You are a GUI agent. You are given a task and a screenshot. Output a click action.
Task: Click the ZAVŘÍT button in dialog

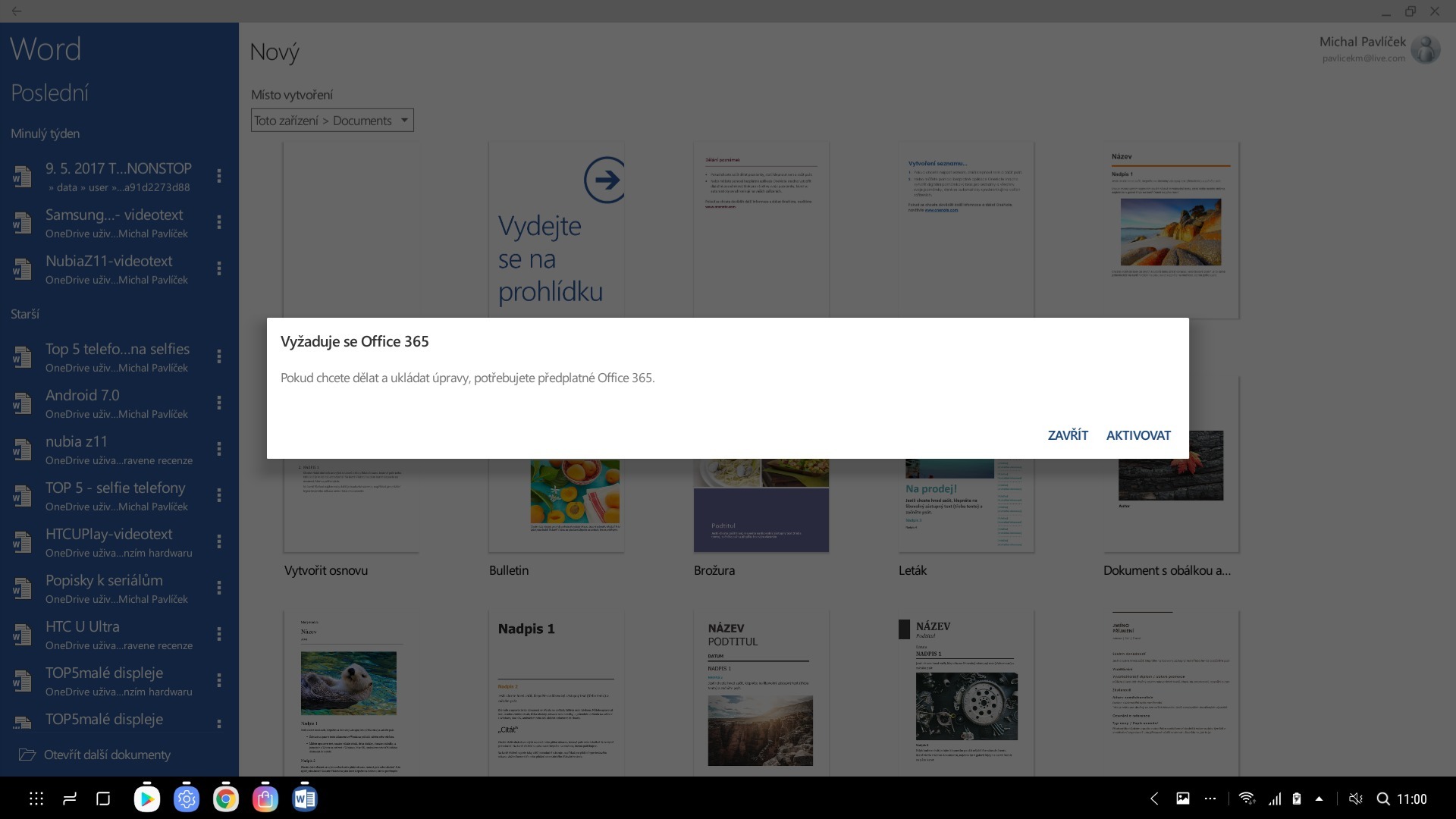pyautogui.click(x=1068, y=434)
